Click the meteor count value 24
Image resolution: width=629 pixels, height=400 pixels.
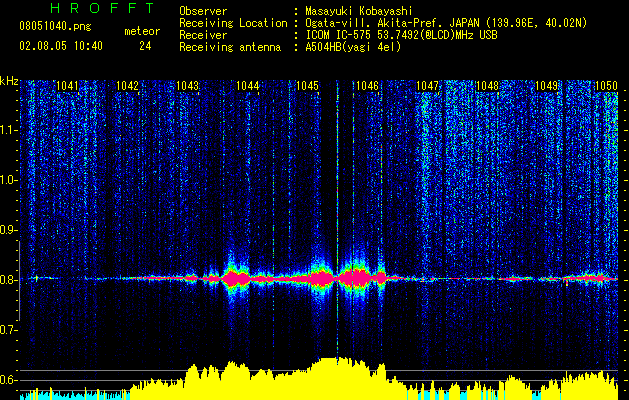[x=145, y=46]
